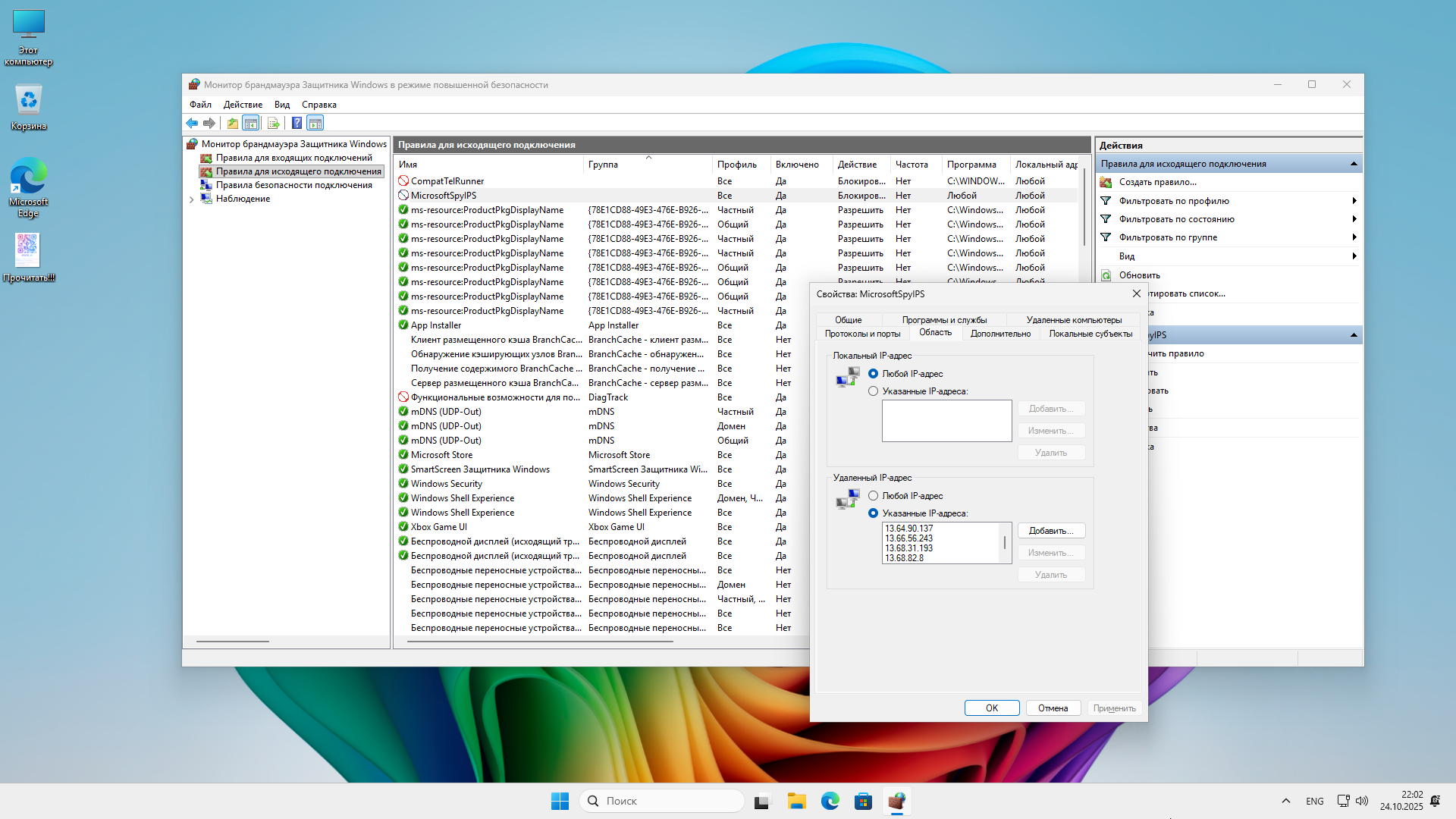Select 'Любой IP-адрес' under remote IP address
The image size is (1456, 819).
(874, 496)
